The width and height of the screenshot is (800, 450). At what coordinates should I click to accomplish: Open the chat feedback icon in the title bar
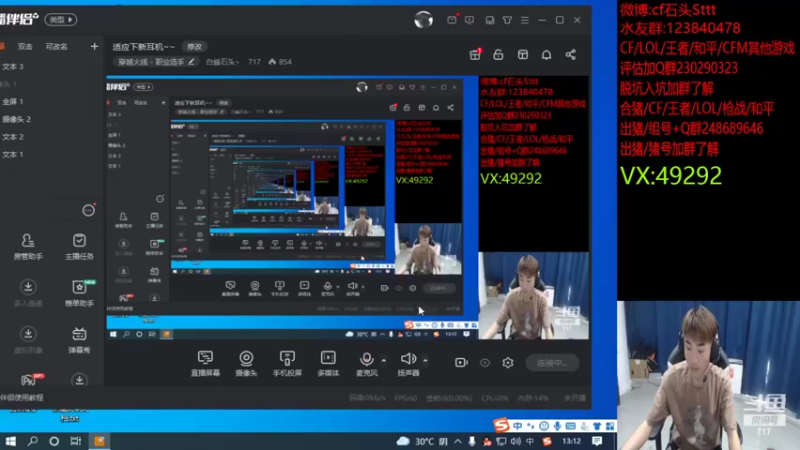click(x=469, y=20)
